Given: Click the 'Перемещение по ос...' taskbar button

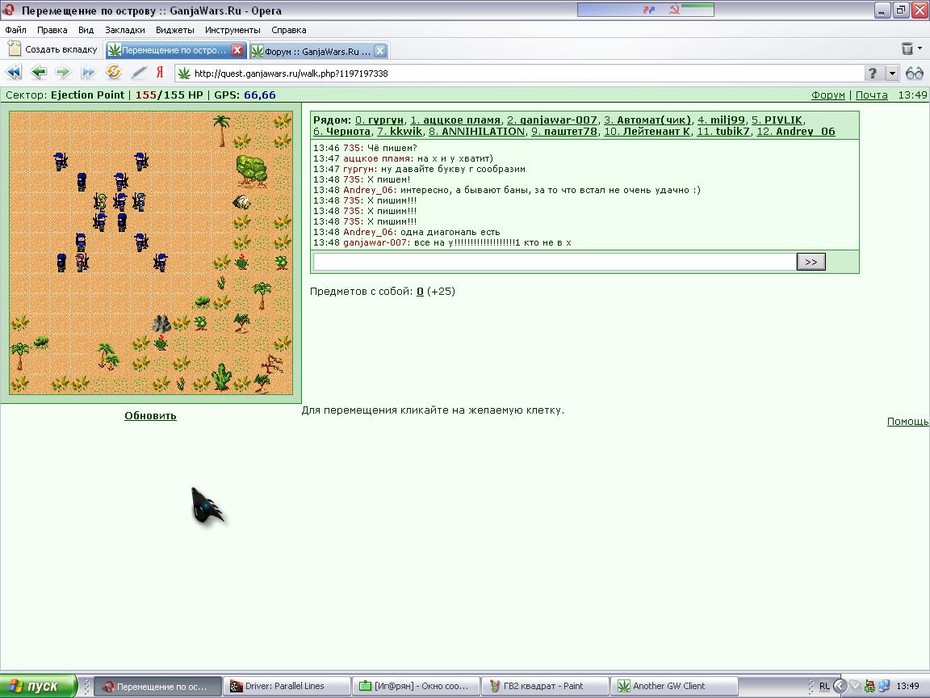Looking at the screenshot, I should click(158, 686).
